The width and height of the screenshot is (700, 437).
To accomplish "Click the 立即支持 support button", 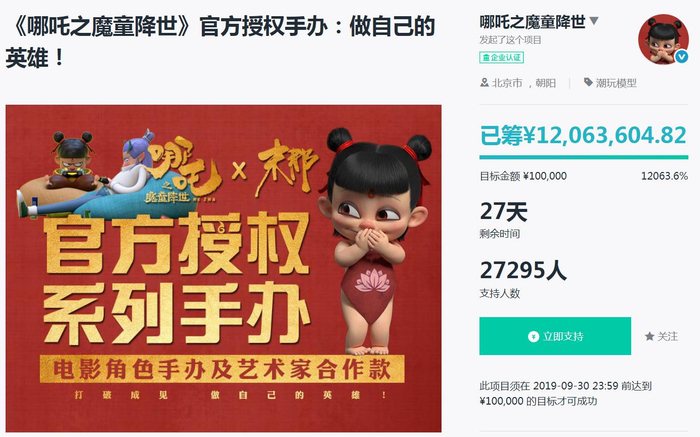I will coord(555,336).
